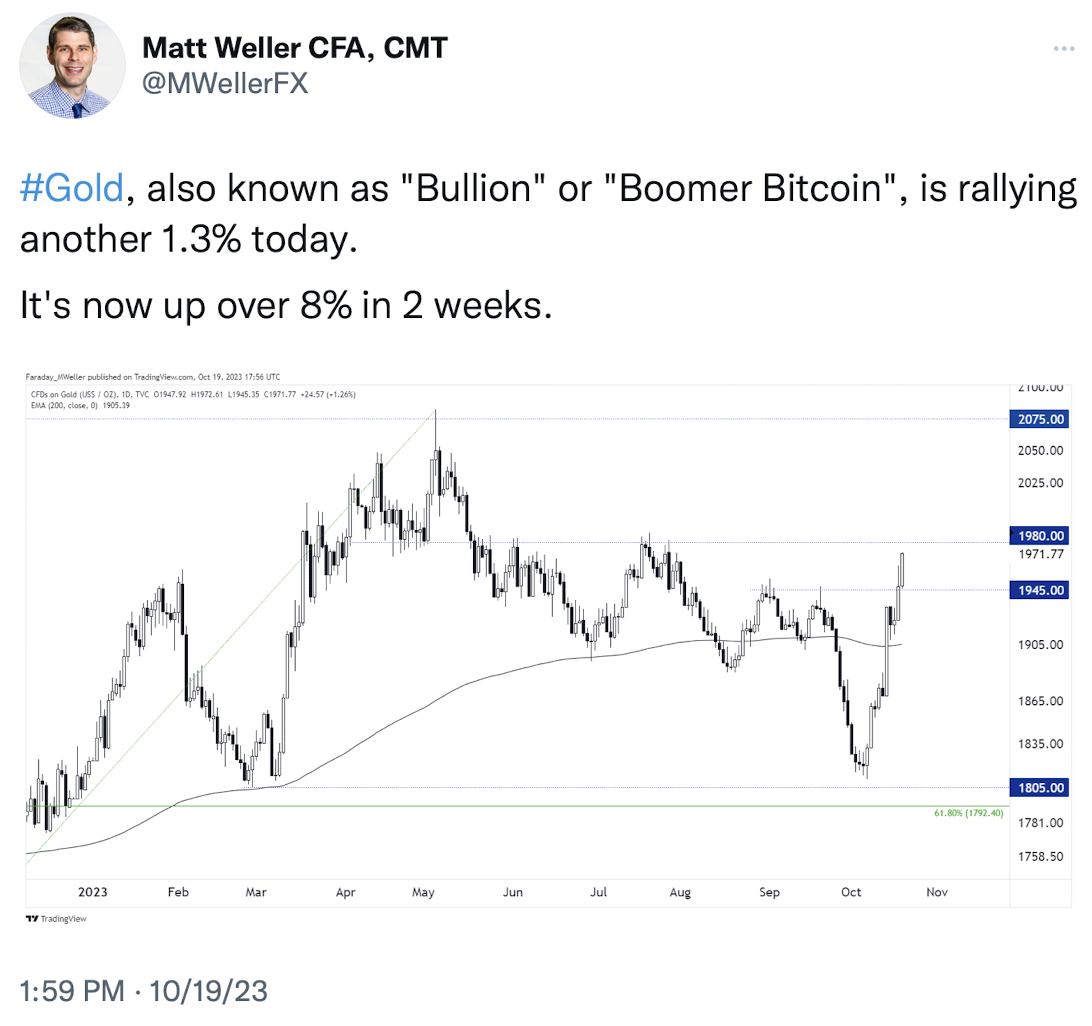Viewport: 1092px width, 1026px height.
Task: Open Matt Weller's profile picture
Action: (x=72, y=65)
